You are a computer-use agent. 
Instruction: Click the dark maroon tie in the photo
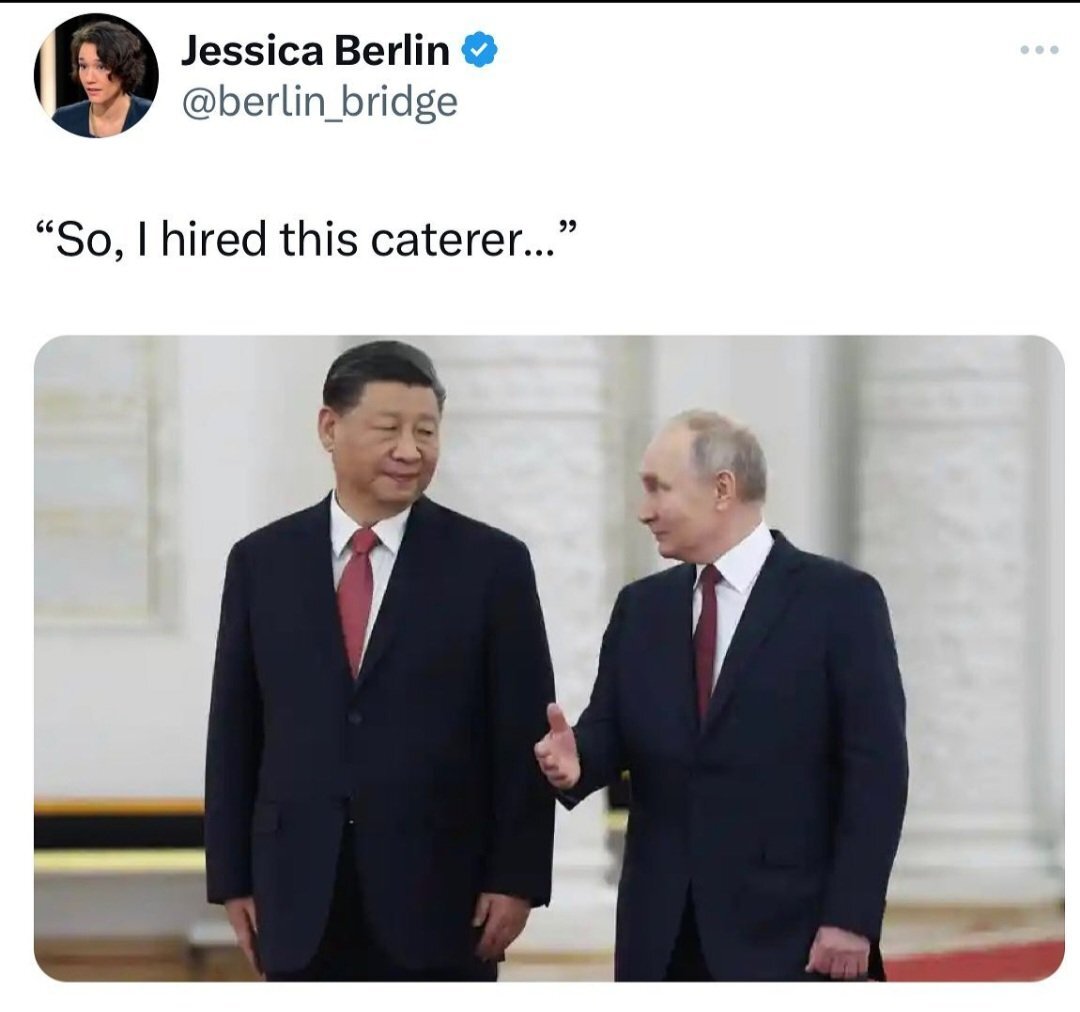pos(706,641)
